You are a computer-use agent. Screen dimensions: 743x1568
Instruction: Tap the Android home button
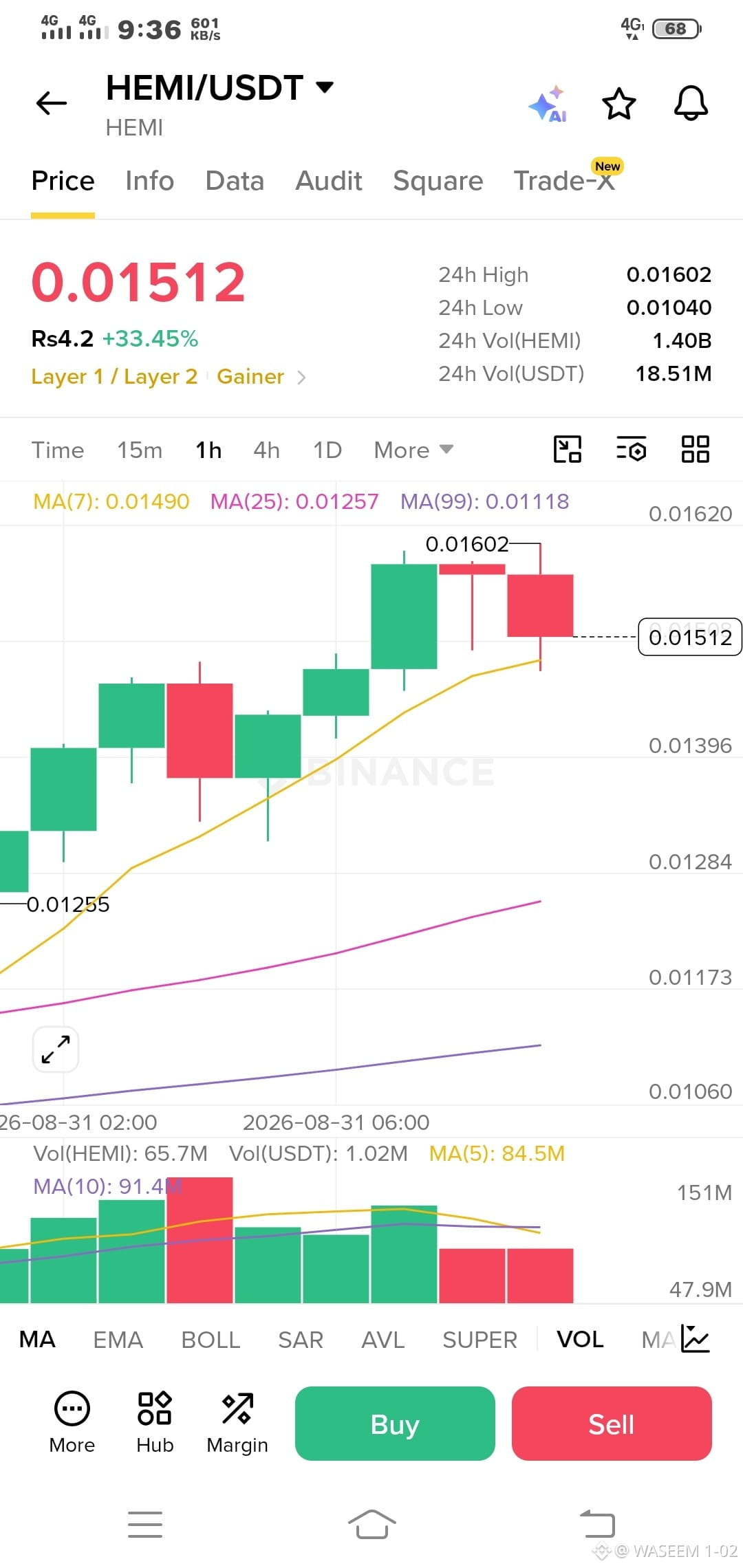click(371, 1524)
